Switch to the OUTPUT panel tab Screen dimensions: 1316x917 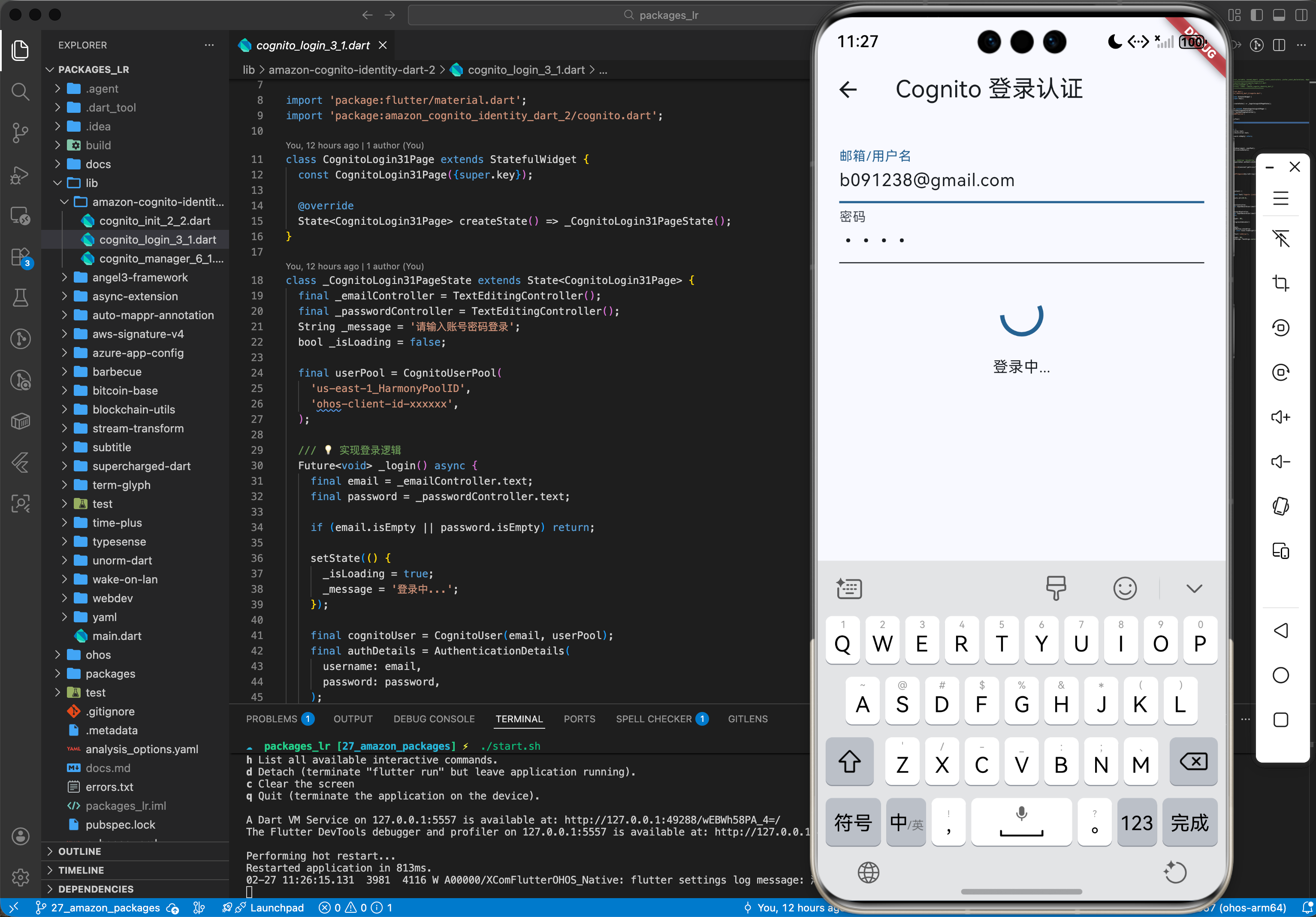(x=353, y=719)
